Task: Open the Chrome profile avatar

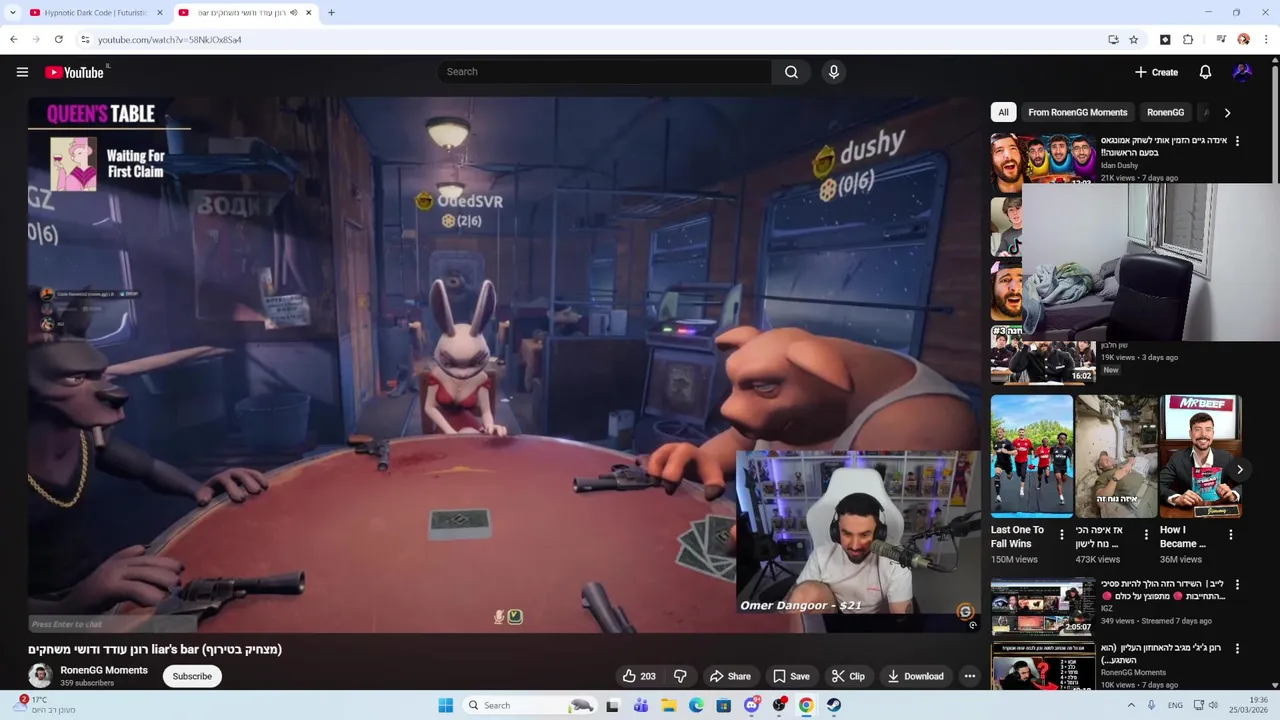Action: tap(1243, 40)
